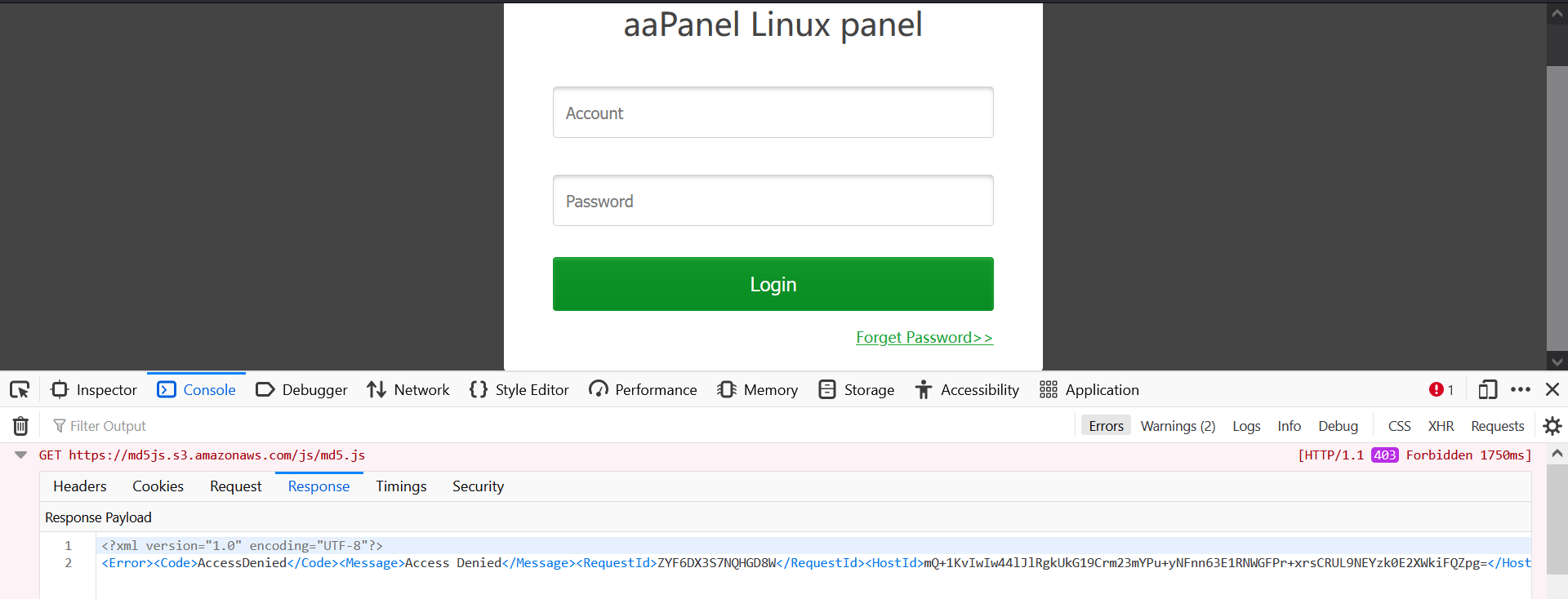
Task: Follow the Forget Password link
Action: pyautogui.click(x=924, y=338)
